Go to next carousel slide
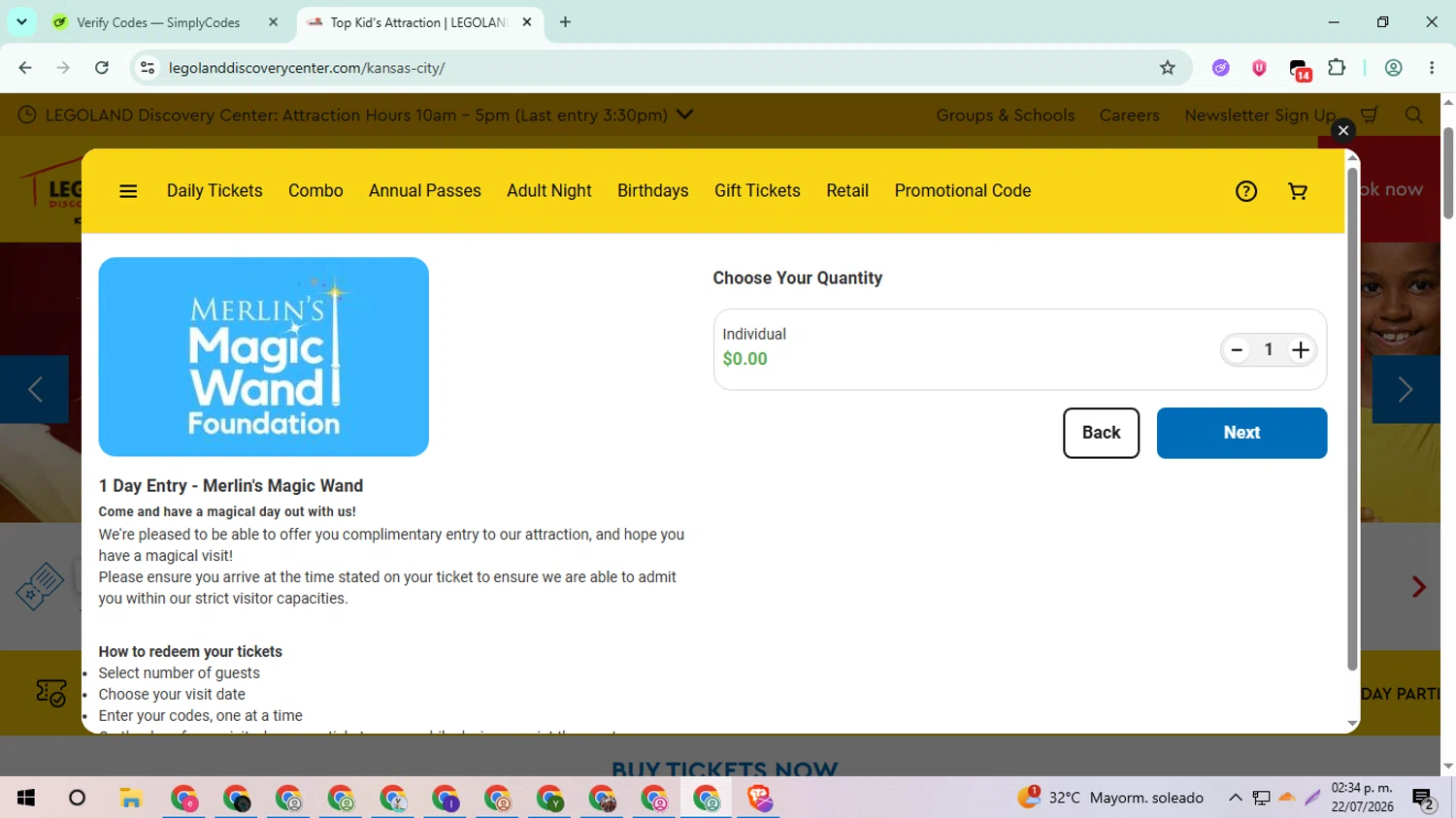 click(1406, 390)
